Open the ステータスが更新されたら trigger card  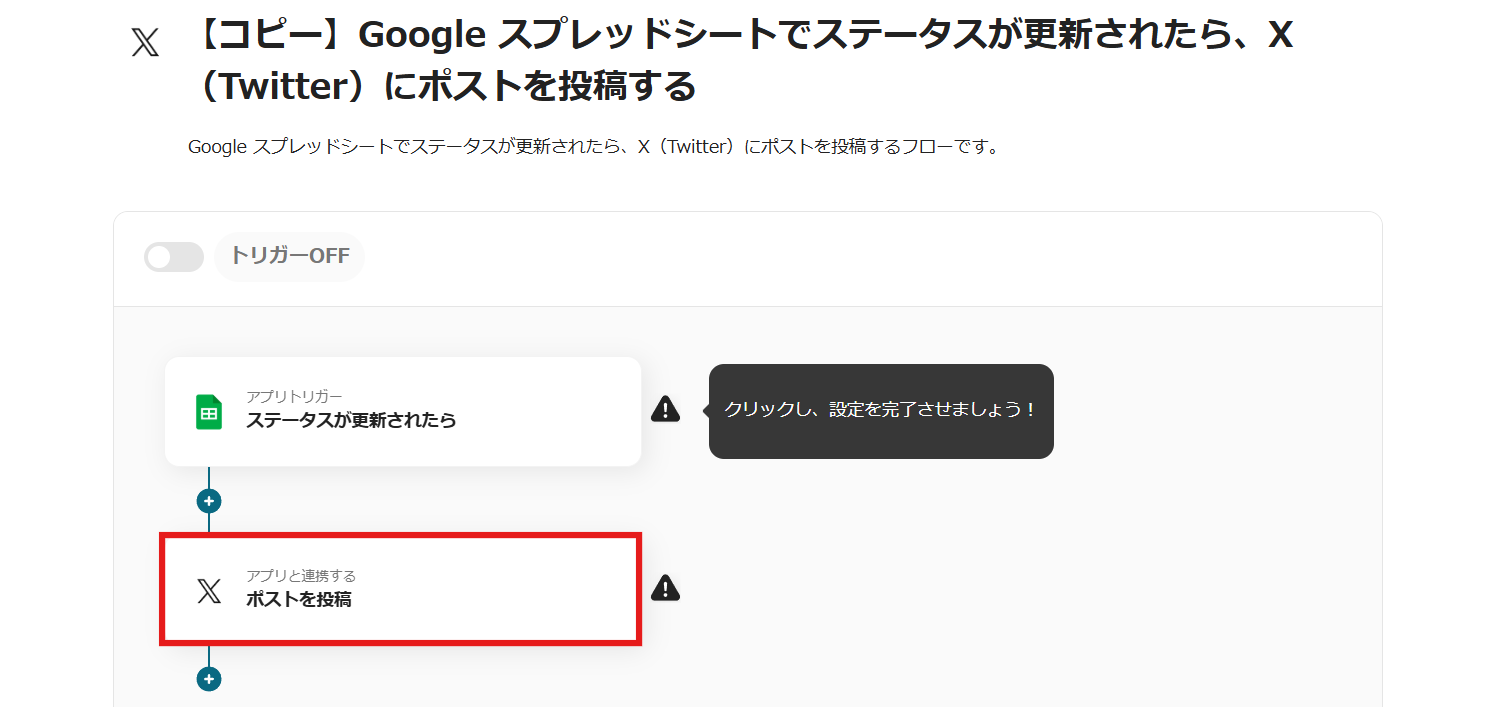(402, 411)
